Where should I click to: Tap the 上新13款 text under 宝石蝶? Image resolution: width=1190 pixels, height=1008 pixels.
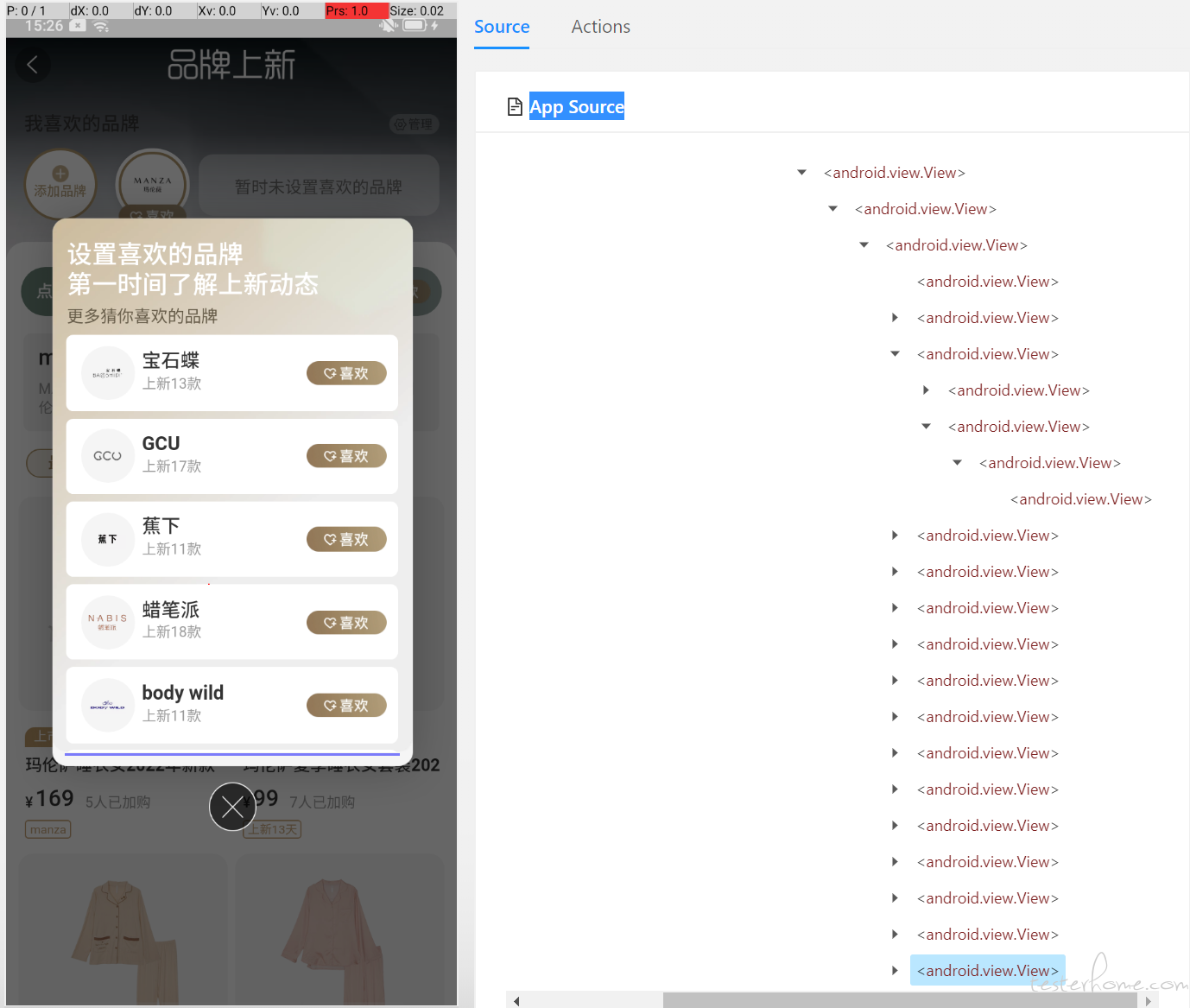point(172,384)
